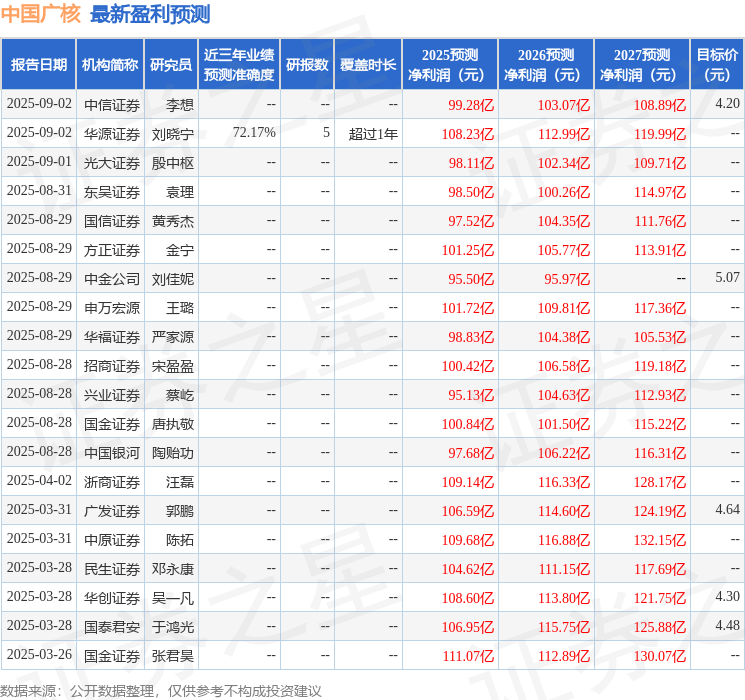Click researcher 张君昊 cell
745x700 pixels.
coord(173,655)
